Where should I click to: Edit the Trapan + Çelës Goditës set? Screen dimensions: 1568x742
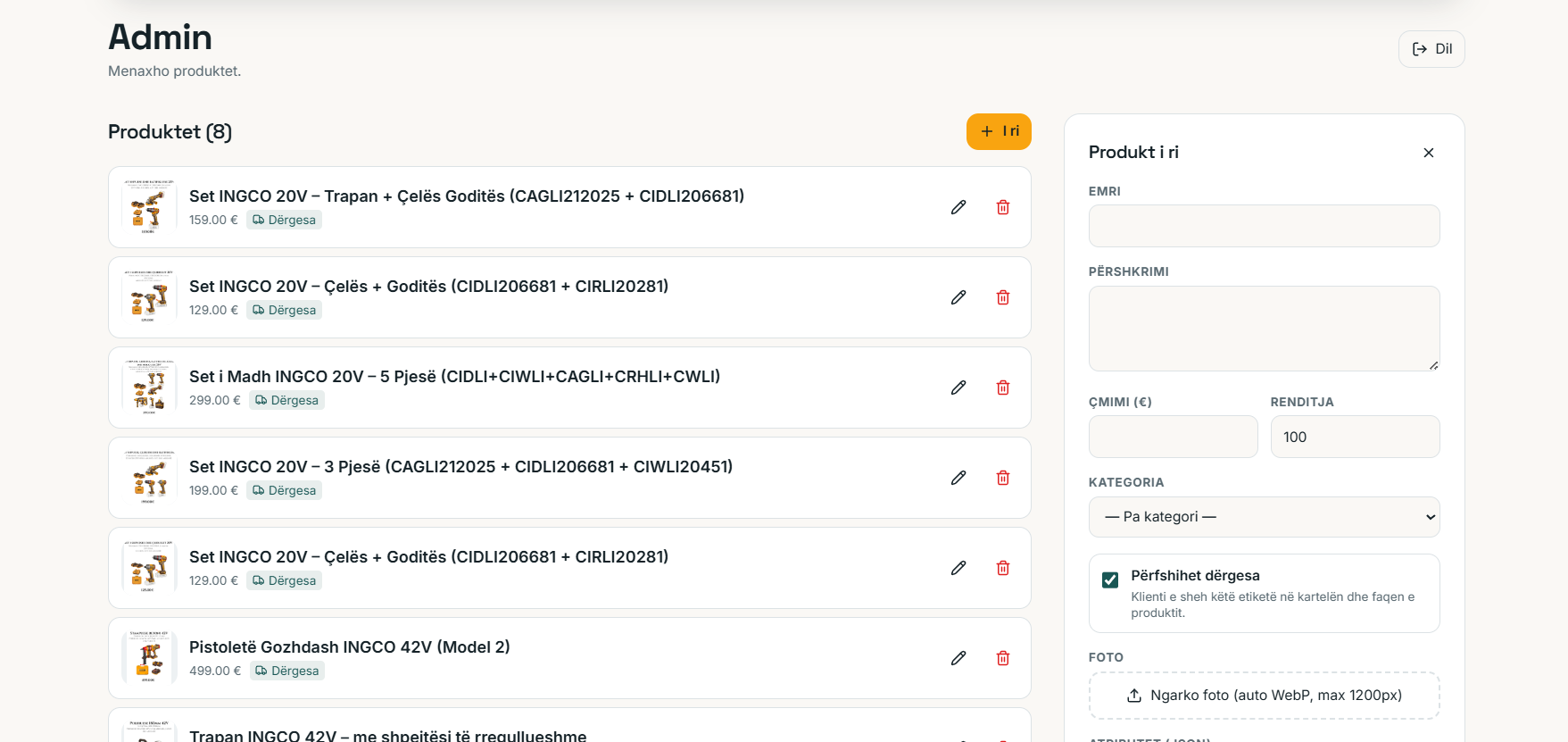tap(958, 207)
